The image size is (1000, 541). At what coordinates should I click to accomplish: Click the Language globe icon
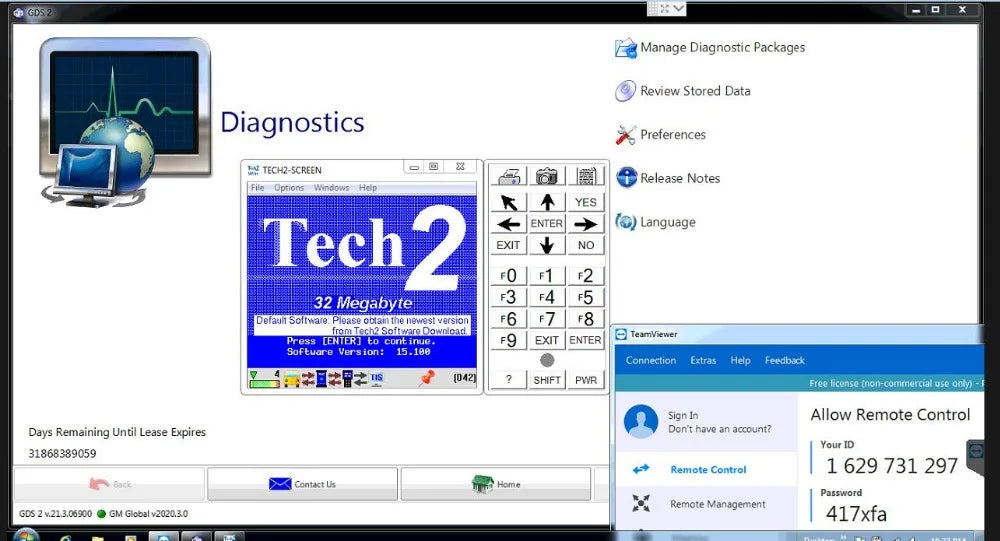click(626, 222)
